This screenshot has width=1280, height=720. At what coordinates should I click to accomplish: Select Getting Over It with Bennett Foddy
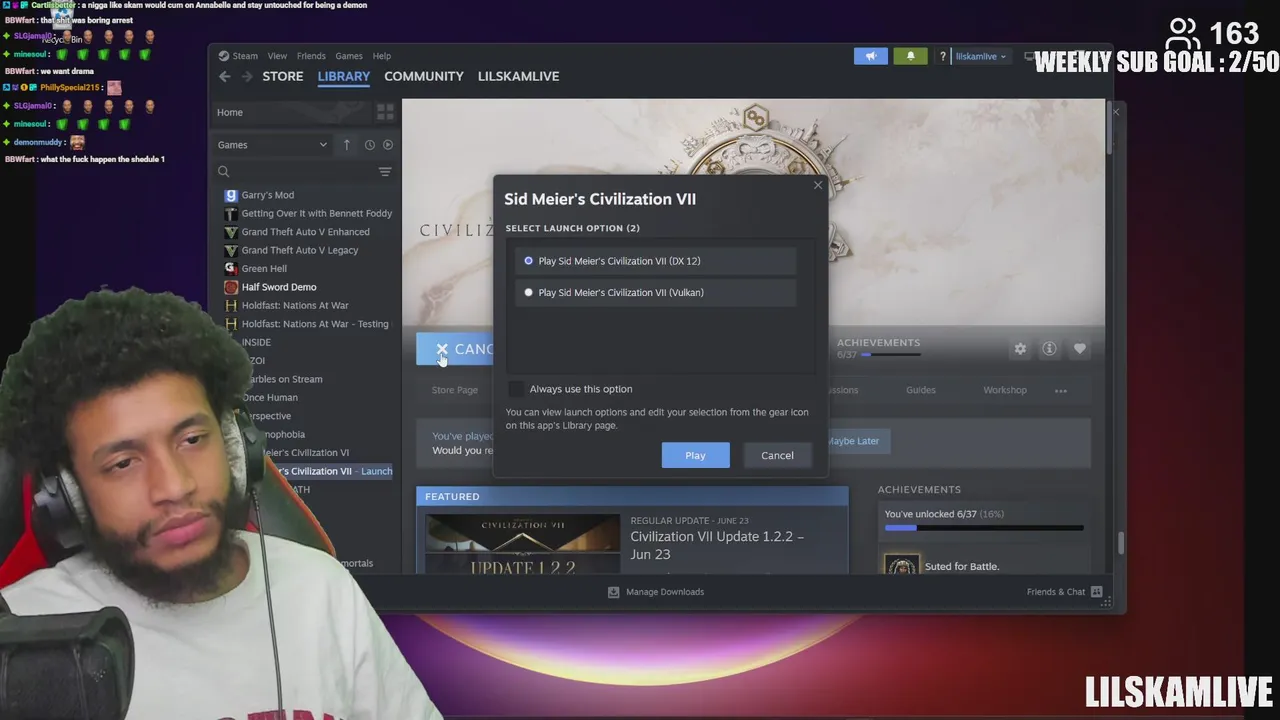(316, 213)
